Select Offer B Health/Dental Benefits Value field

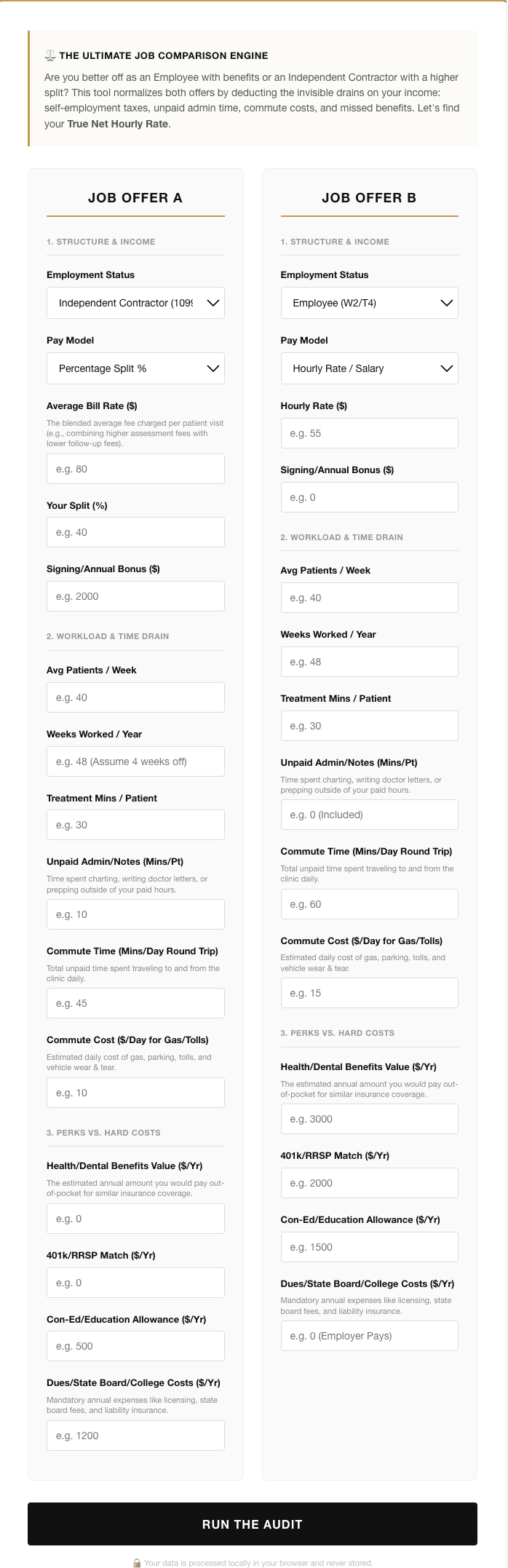[369, 1119]
